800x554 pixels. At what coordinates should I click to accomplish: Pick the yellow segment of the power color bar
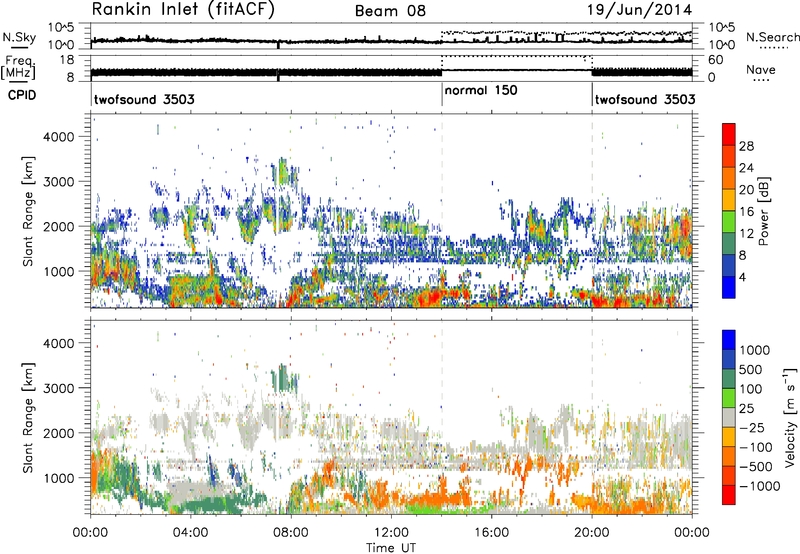point(729,201)
